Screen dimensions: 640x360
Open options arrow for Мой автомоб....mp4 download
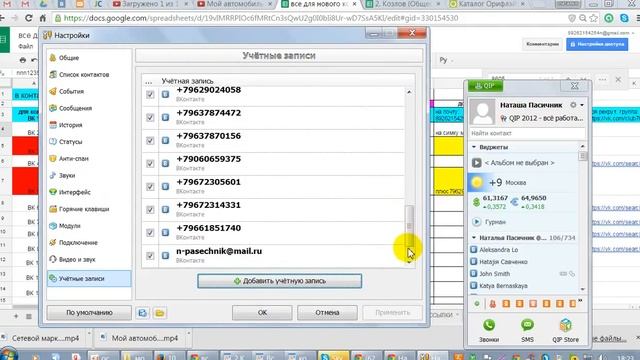tap(189, 333)
